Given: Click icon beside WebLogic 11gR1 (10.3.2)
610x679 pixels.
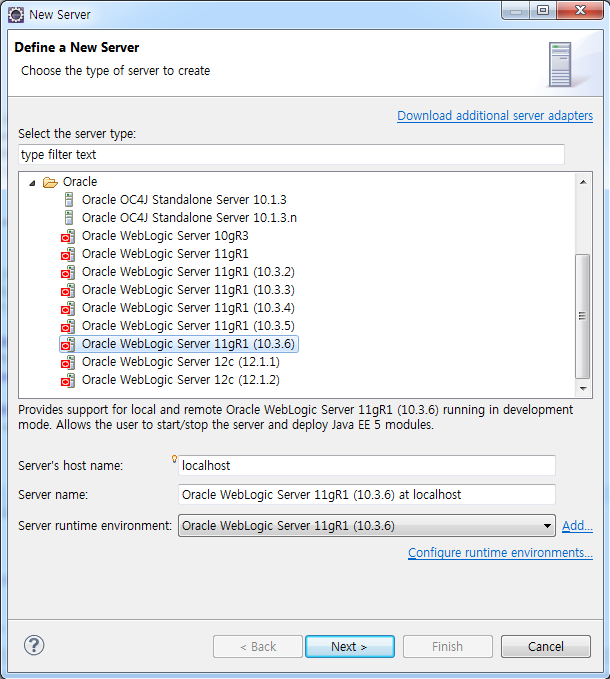Looking at the screenshot, I should tap(68, 272).
